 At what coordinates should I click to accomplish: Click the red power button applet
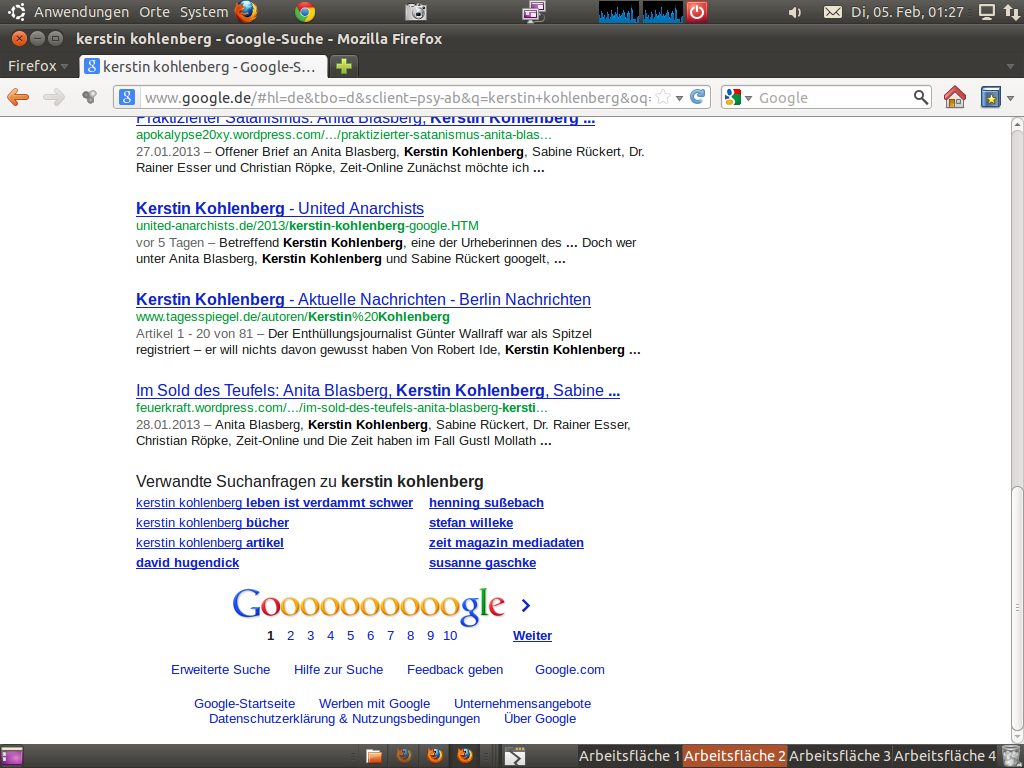click(x=697, y=12)
